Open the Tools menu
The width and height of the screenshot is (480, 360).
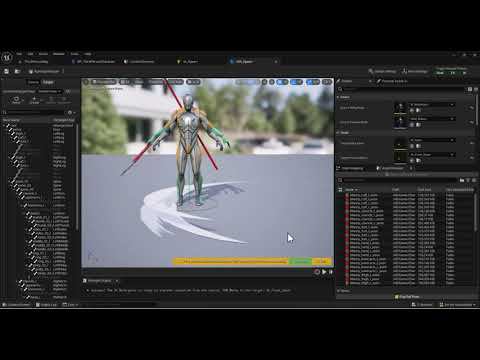click(75, 54)
